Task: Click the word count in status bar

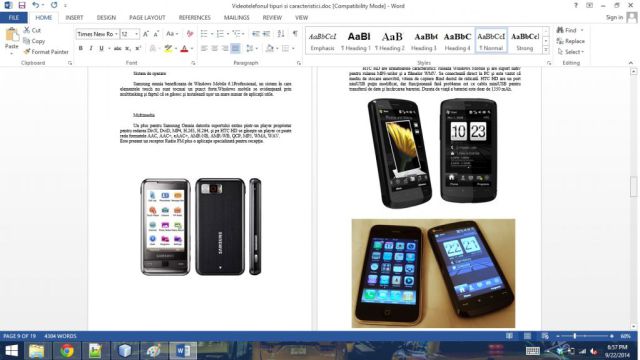Action: click(60, 336)
